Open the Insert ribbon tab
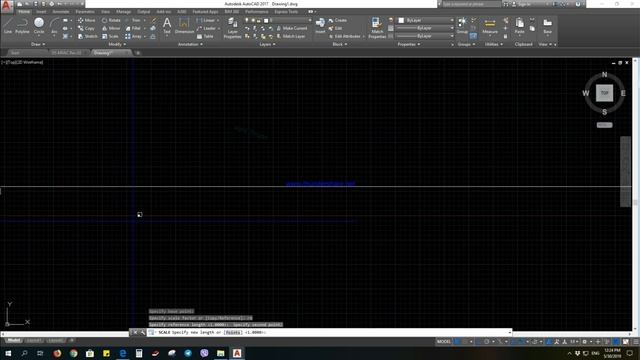Screen dimensions: 640x360 pos(41,12)
